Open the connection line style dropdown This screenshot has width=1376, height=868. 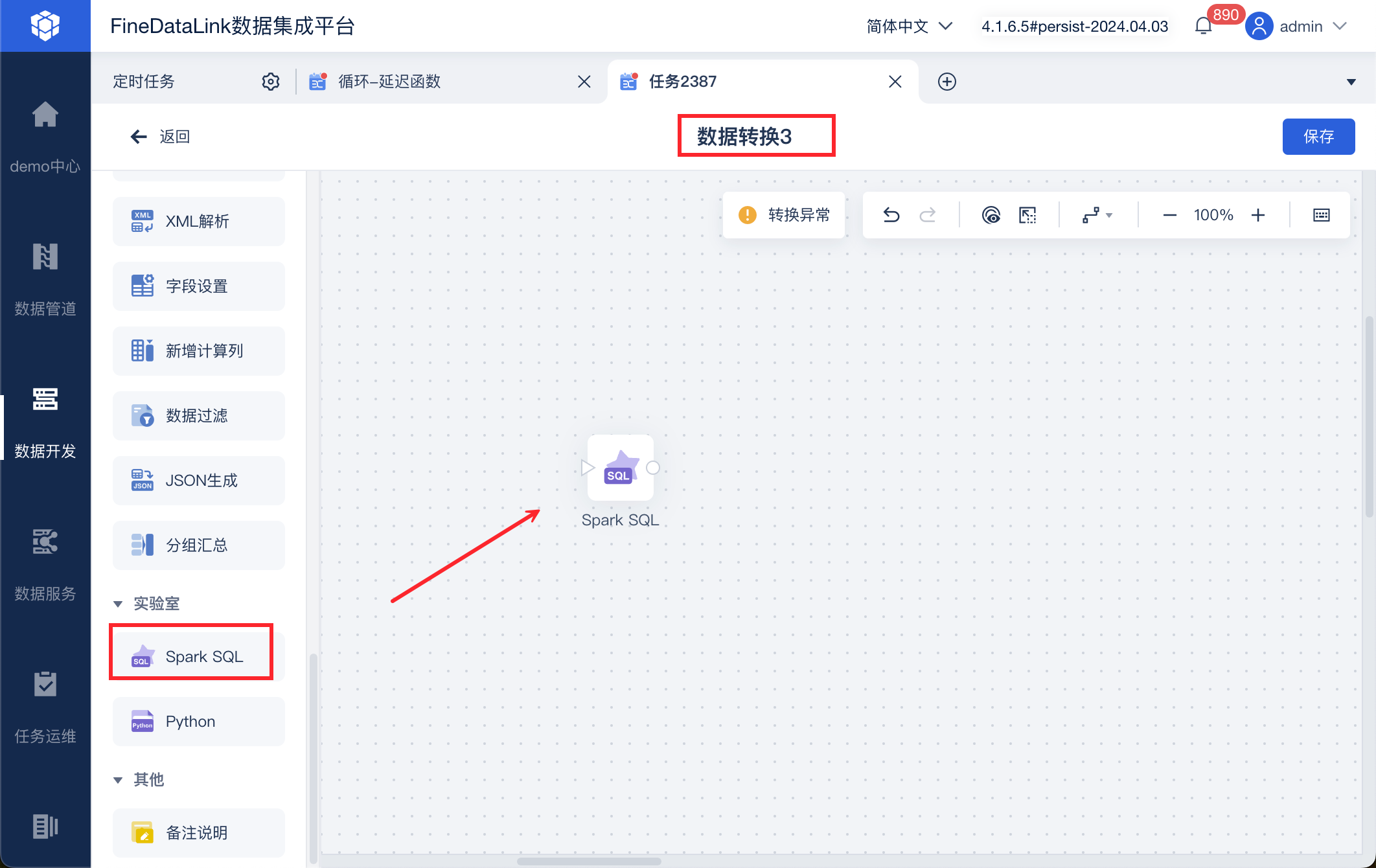point(1097,215)
